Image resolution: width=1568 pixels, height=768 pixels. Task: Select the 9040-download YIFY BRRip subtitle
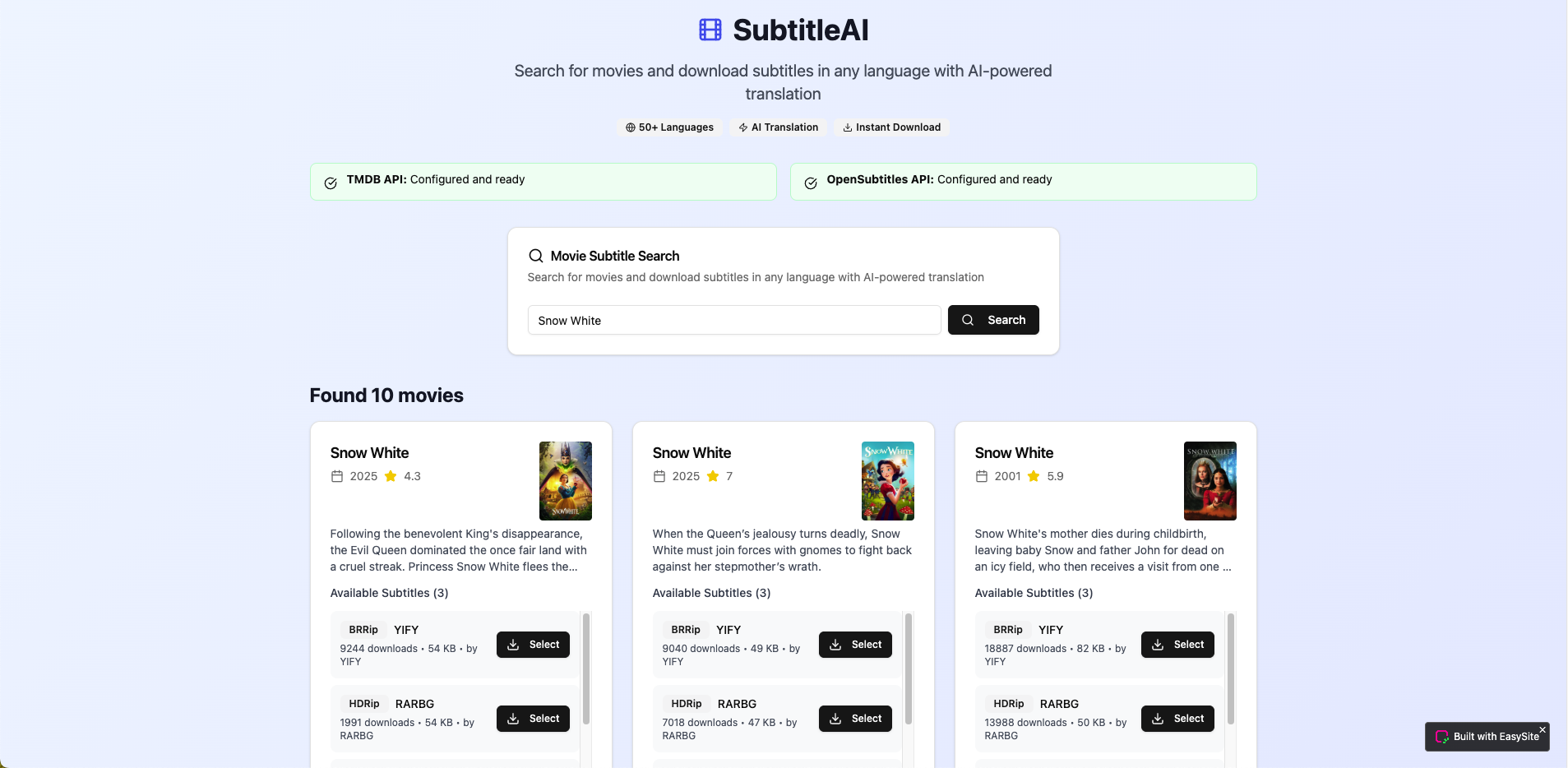(x=855, y=645)
